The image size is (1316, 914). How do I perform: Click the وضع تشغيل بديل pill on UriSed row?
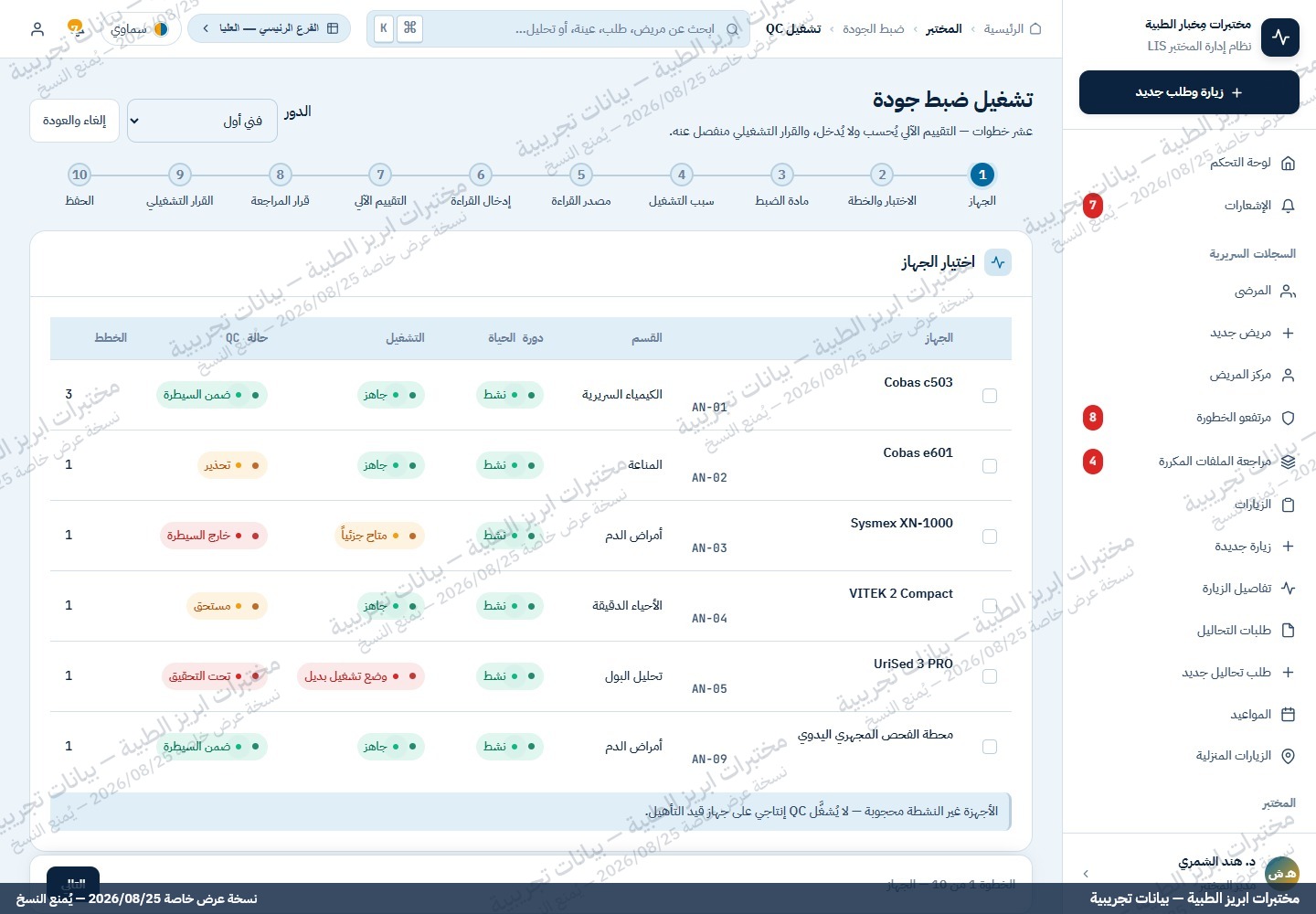tap(361, 676)
